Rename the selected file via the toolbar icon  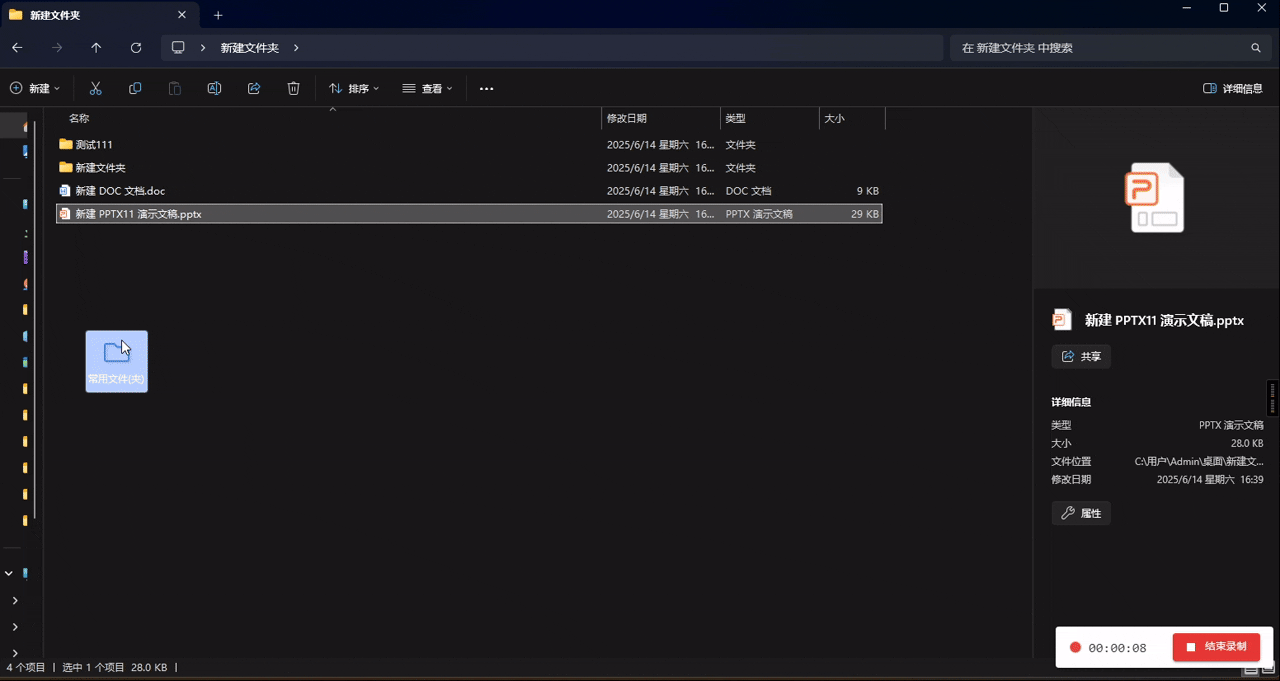coord(214,89)
